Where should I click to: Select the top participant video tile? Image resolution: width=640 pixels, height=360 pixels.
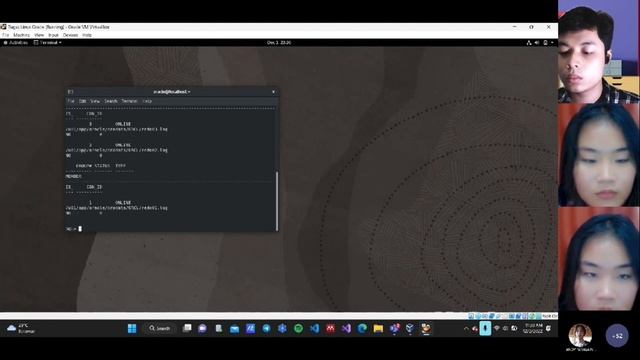pyautogui.click(x=599, y=51)
